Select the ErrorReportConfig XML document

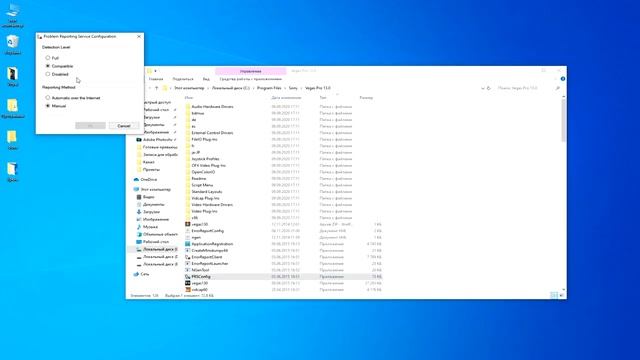point(207,231)
